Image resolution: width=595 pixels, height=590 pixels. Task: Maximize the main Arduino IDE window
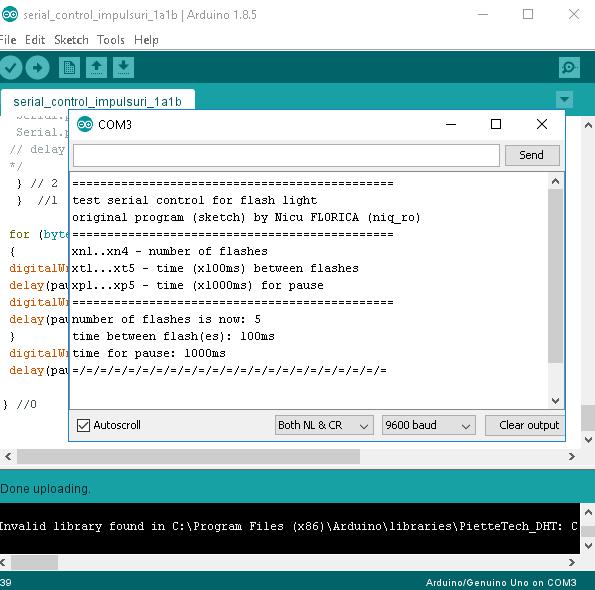click(528, 14)
